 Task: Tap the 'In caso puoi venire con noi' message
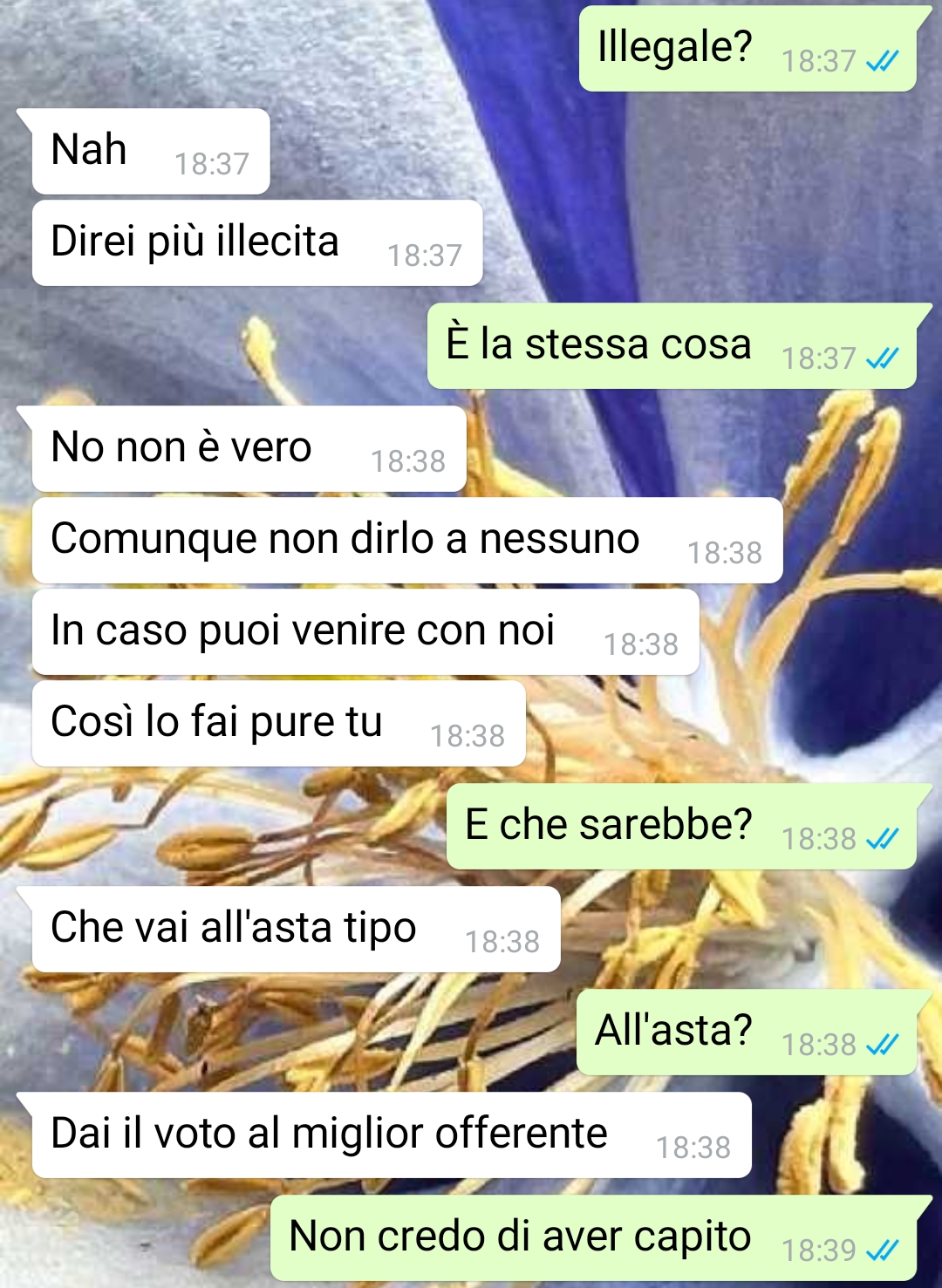(365, 632)
